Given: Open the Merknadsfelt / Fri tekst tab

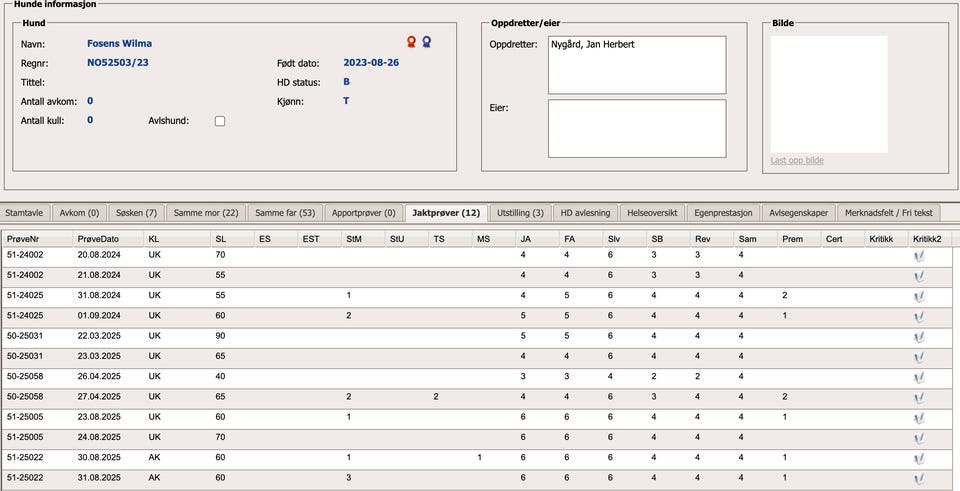Looking at the screenshot, I should (x=889, y=213).
